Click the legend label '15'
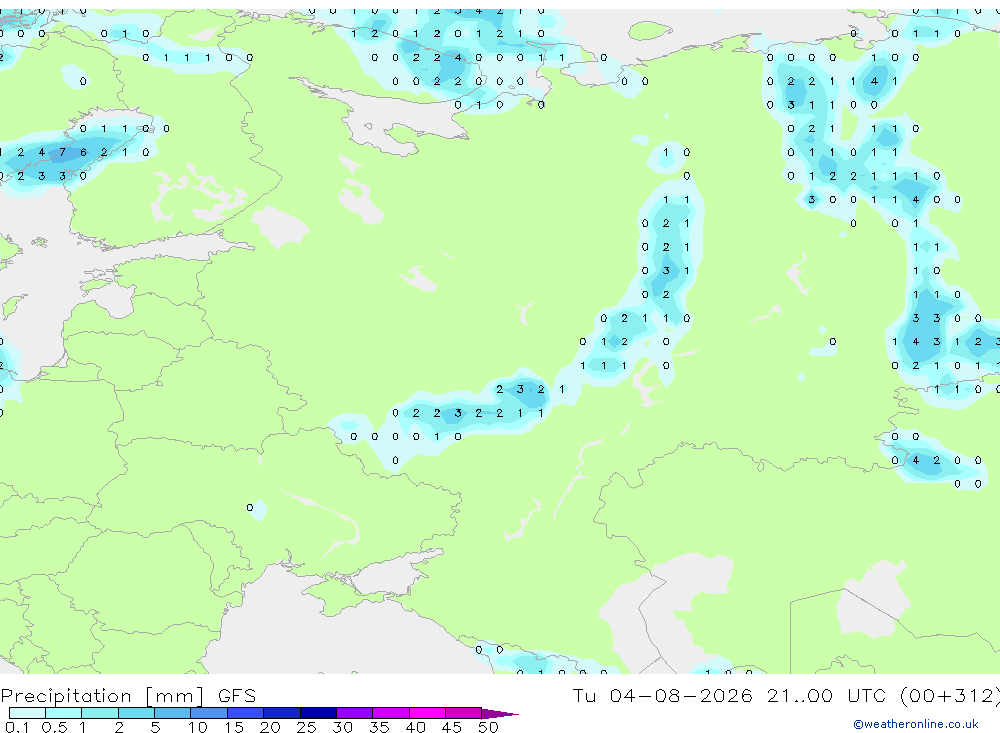The height and width of the screenshot is (733, 1000). (234, 727)
